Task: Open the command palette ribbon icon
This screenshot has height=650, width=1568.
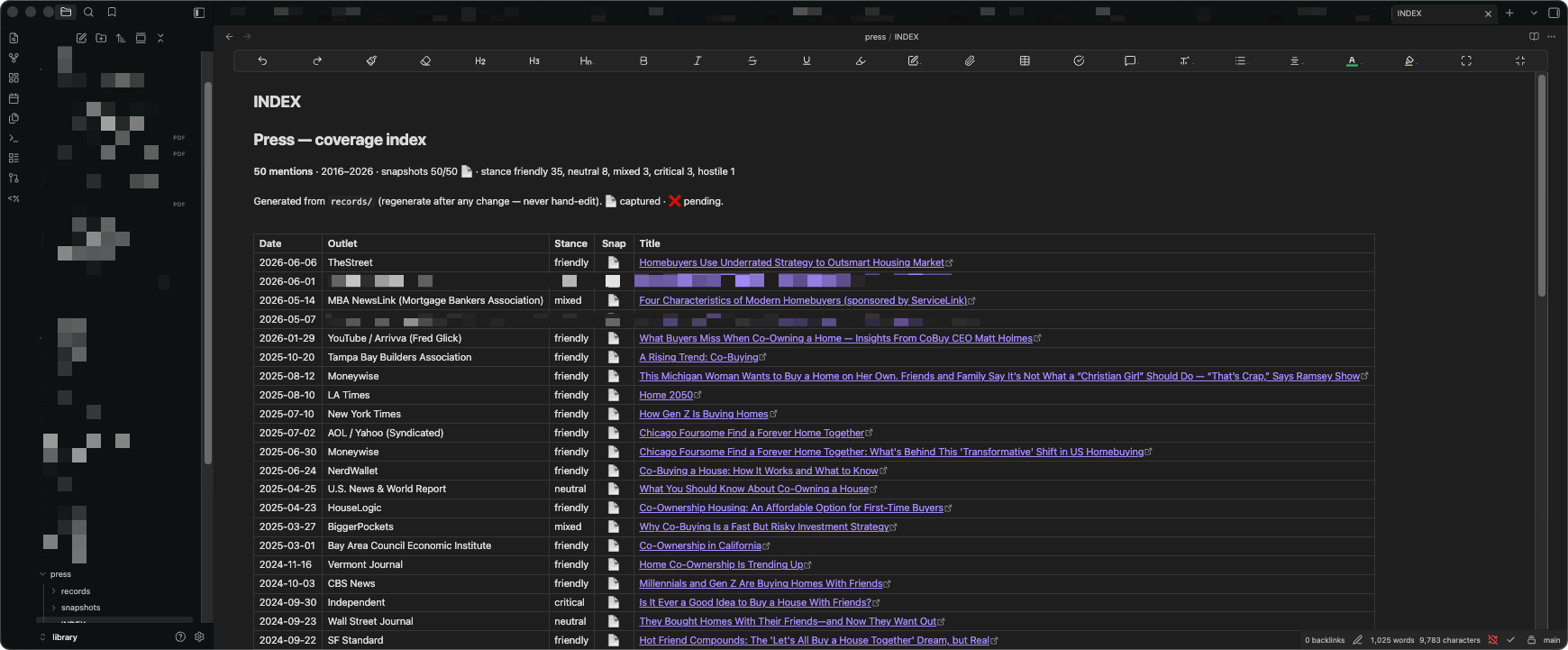Action: point(14,138)
